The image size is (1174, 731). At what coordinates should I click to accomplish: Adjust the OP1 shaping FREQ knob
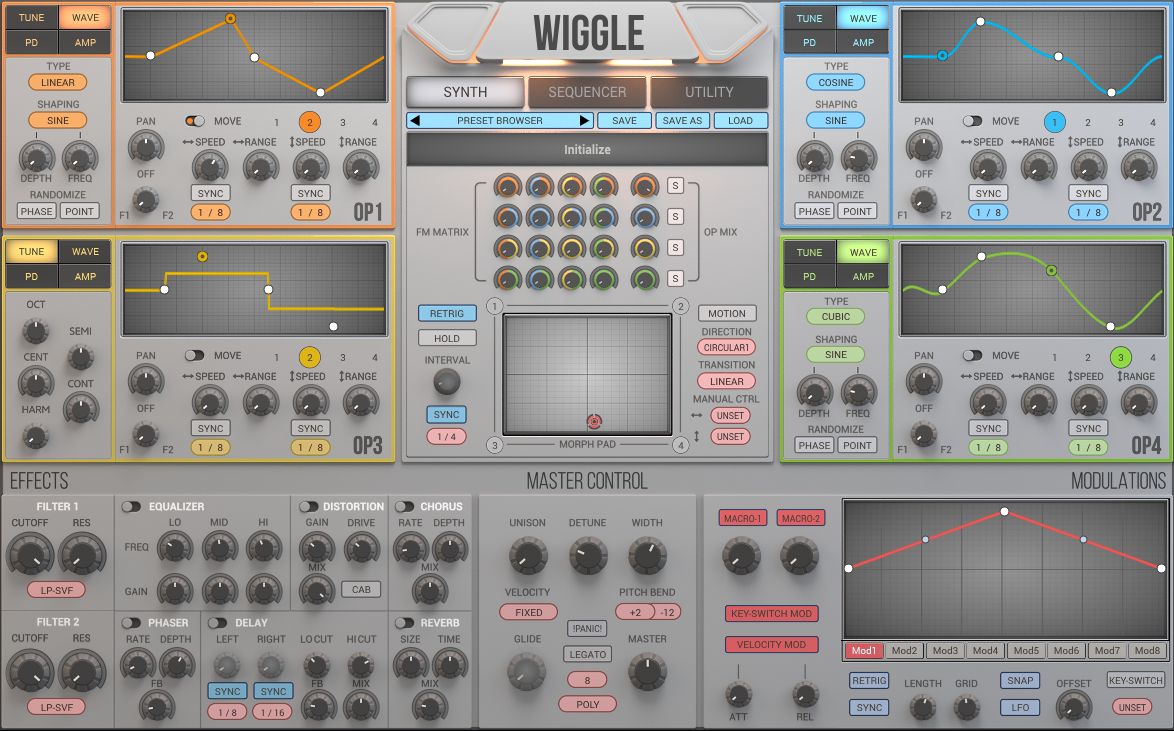(79, 157)
